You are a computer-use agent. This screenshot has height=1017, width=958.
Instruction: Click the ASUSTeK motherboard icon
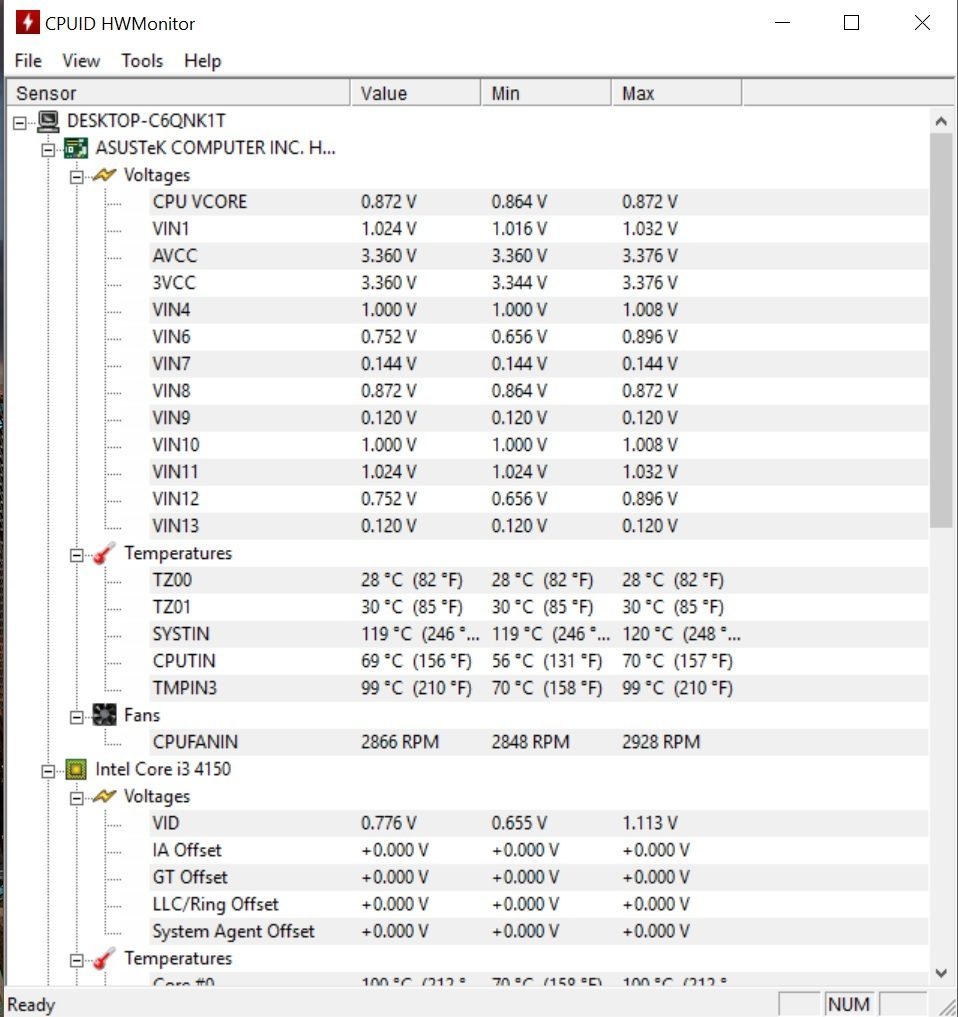(76, 148)
